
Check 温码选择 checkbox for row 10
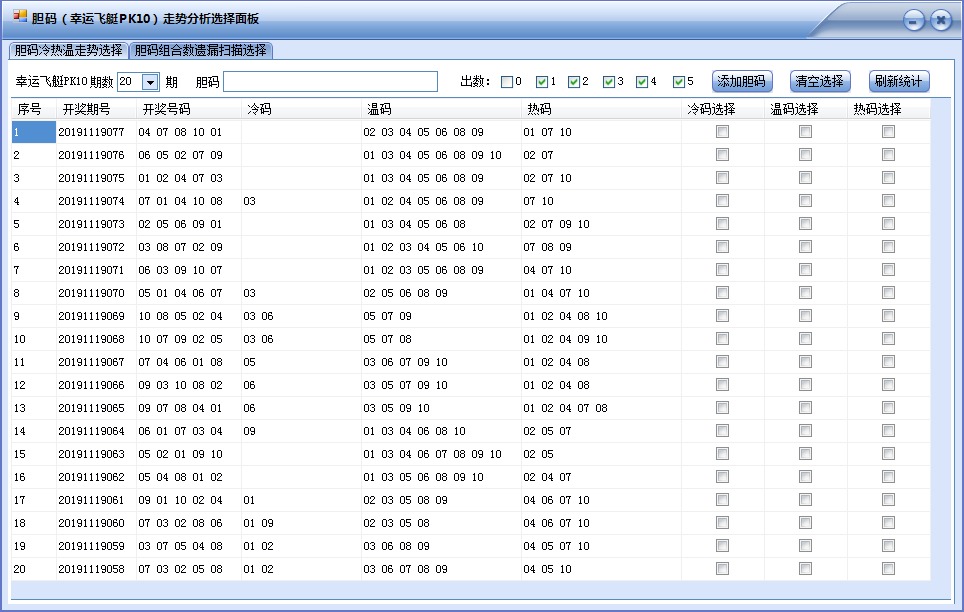[805, 339]
